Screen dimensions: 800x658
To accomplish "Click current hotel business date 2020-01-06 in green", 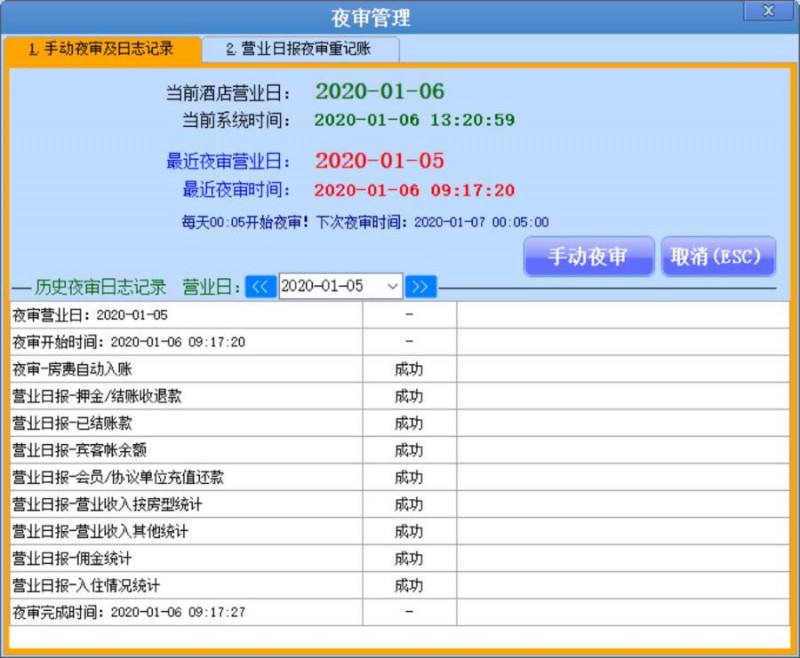I will coord(380,92).
